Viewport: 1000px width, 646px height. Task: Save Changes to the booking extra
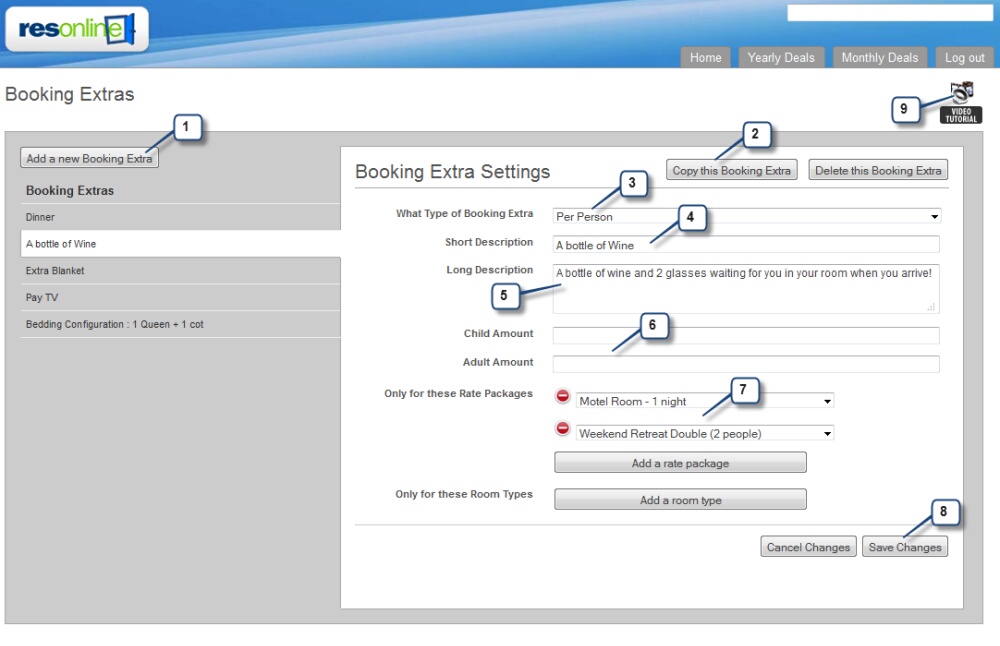905,547
